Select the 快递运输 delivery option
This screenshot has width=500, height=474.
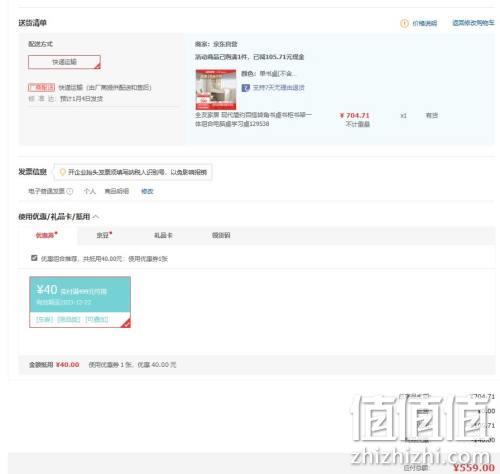point(64,62)
